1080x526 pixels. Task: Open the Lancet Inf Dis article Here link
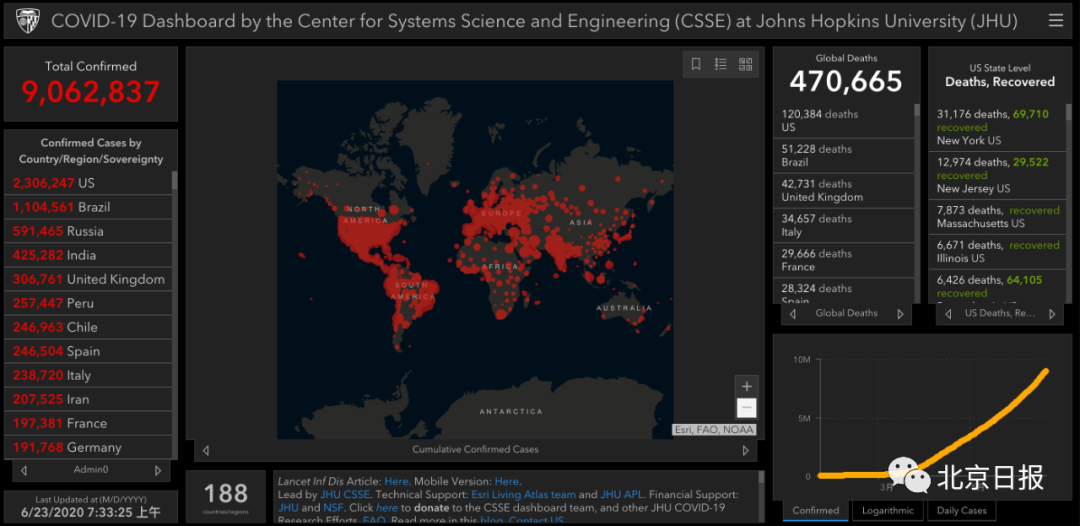click(x=396, y=481)
